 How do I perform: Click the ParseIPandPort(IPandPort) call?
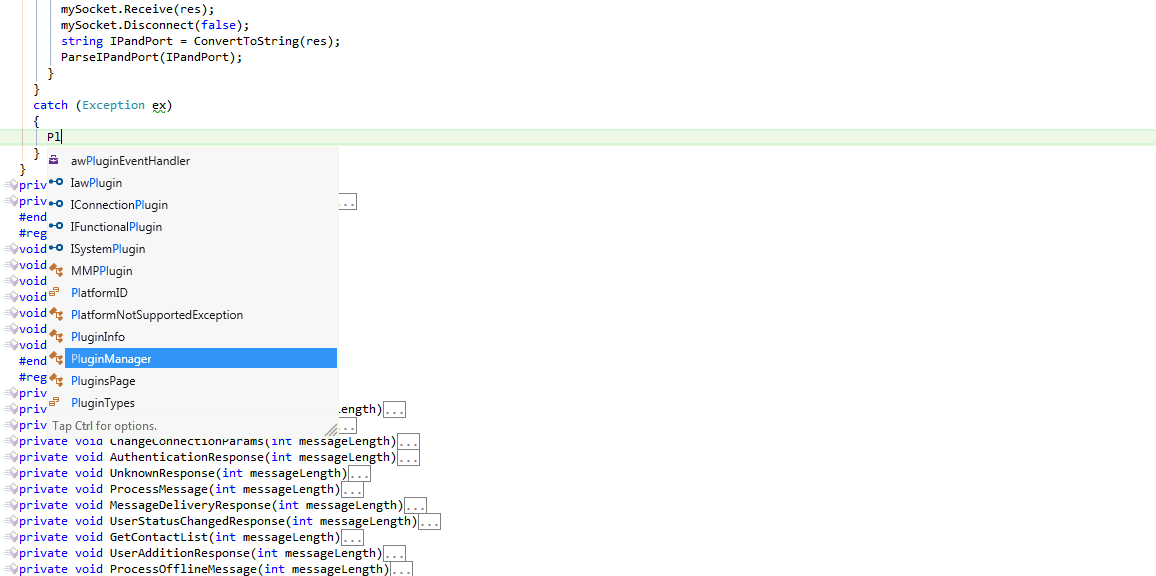(x=151, y=57)
